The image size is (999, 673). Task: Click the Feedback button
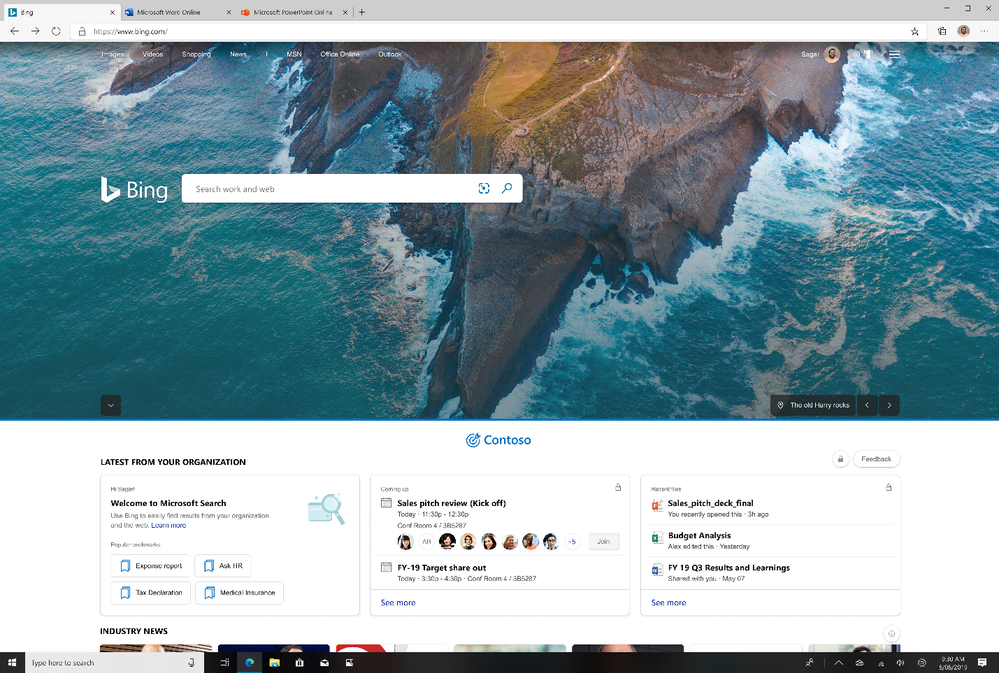click(x=876, y=459)
